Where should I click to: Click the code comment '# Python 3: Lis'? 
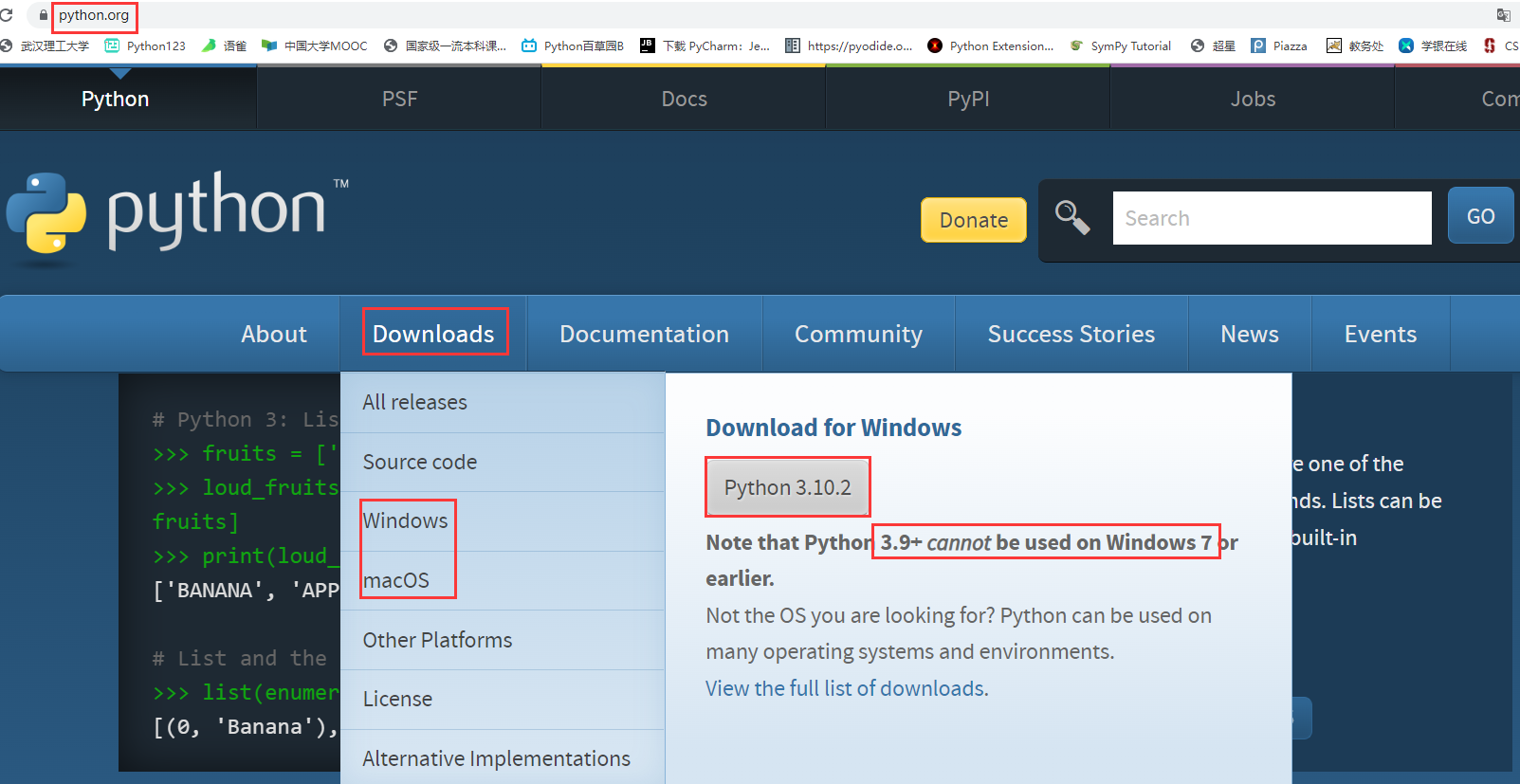(246, 419)
